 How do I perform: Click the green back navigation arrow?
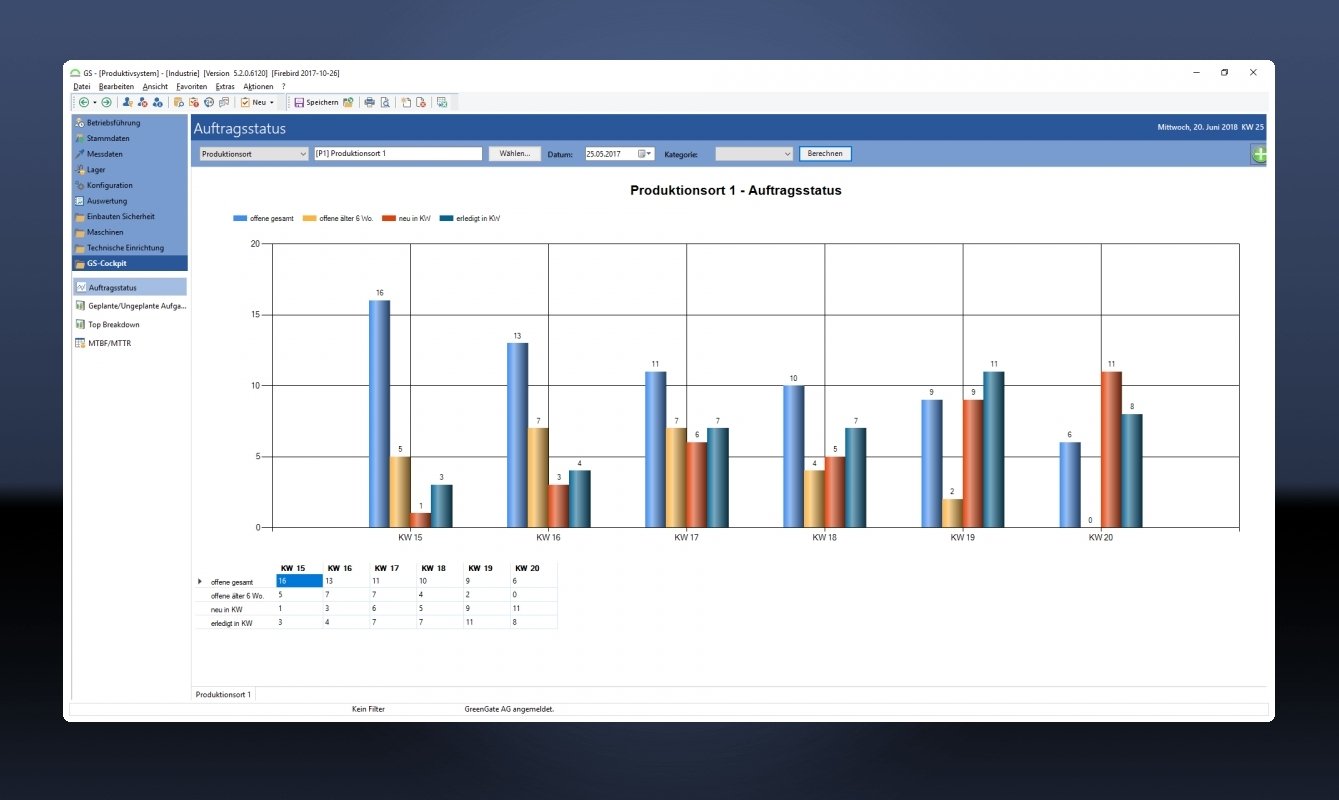(x=84, y=102)
